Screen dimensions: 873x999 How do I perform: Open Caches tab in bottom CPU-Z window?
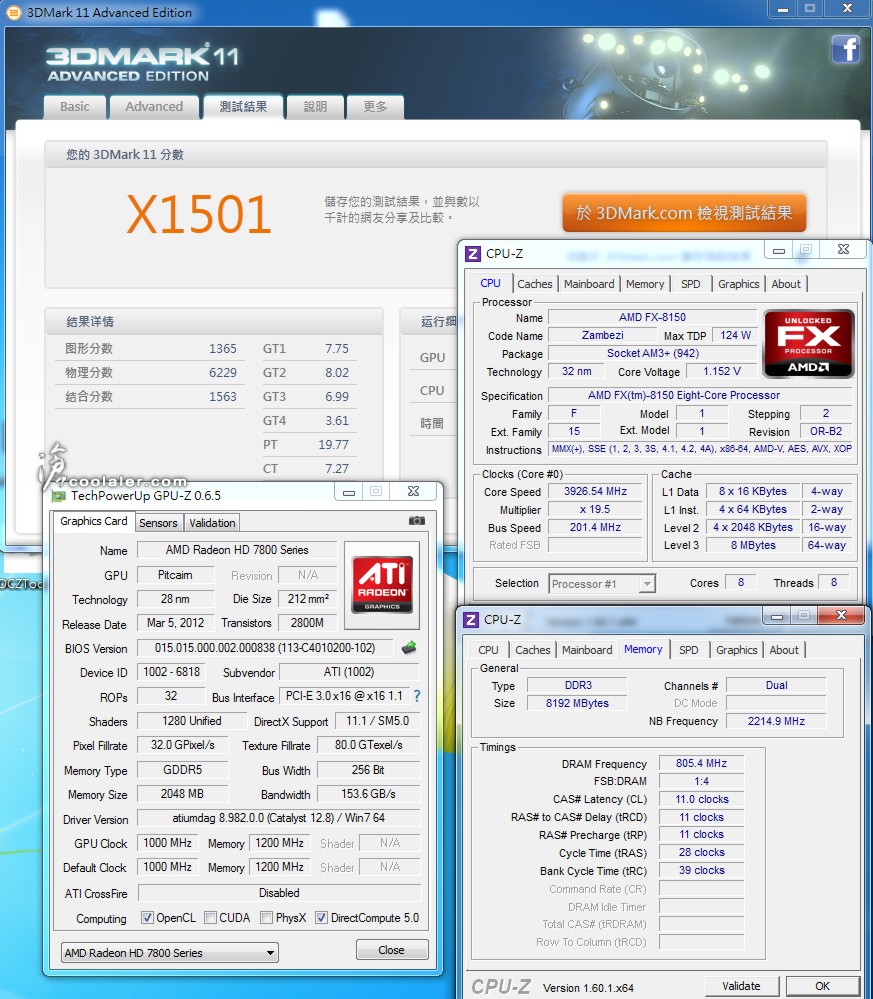(x=533, y=650)
